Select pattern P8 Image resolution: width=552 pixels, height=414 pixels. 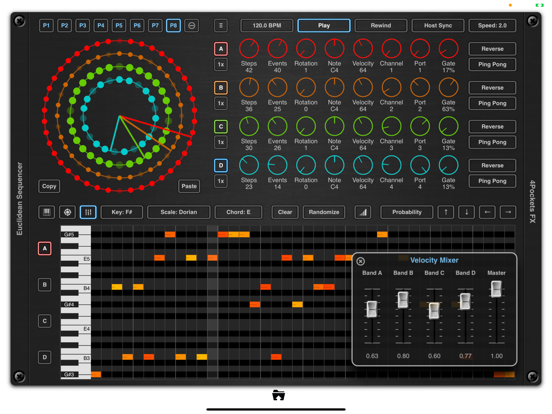tap(173, 25)
